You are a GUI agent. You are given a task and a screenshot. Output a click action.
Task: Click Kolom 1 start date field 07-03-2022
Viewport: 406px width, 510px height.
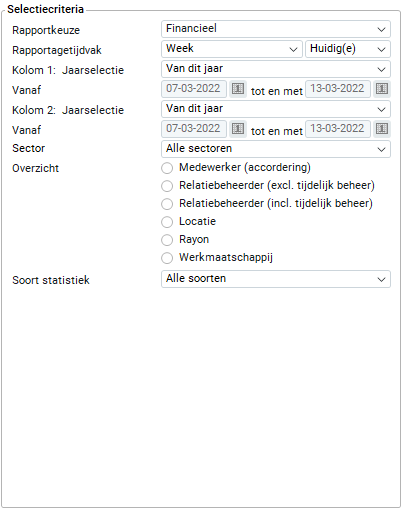pyautogui.click(x=194, y=89)
